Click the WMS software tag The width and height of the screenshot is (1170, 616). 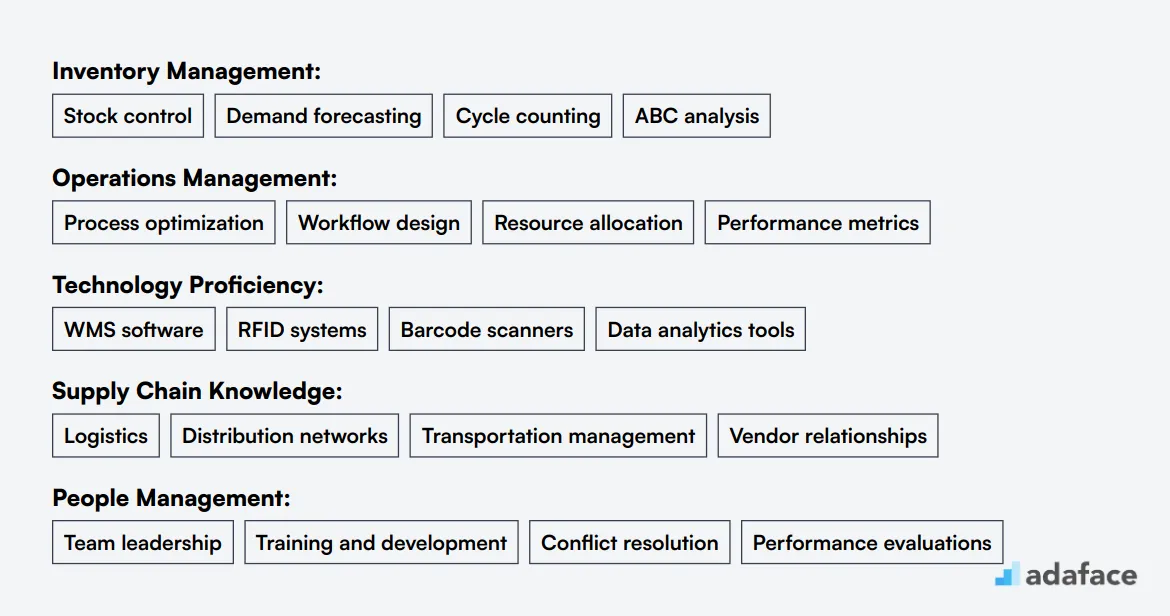coord(134,329)
